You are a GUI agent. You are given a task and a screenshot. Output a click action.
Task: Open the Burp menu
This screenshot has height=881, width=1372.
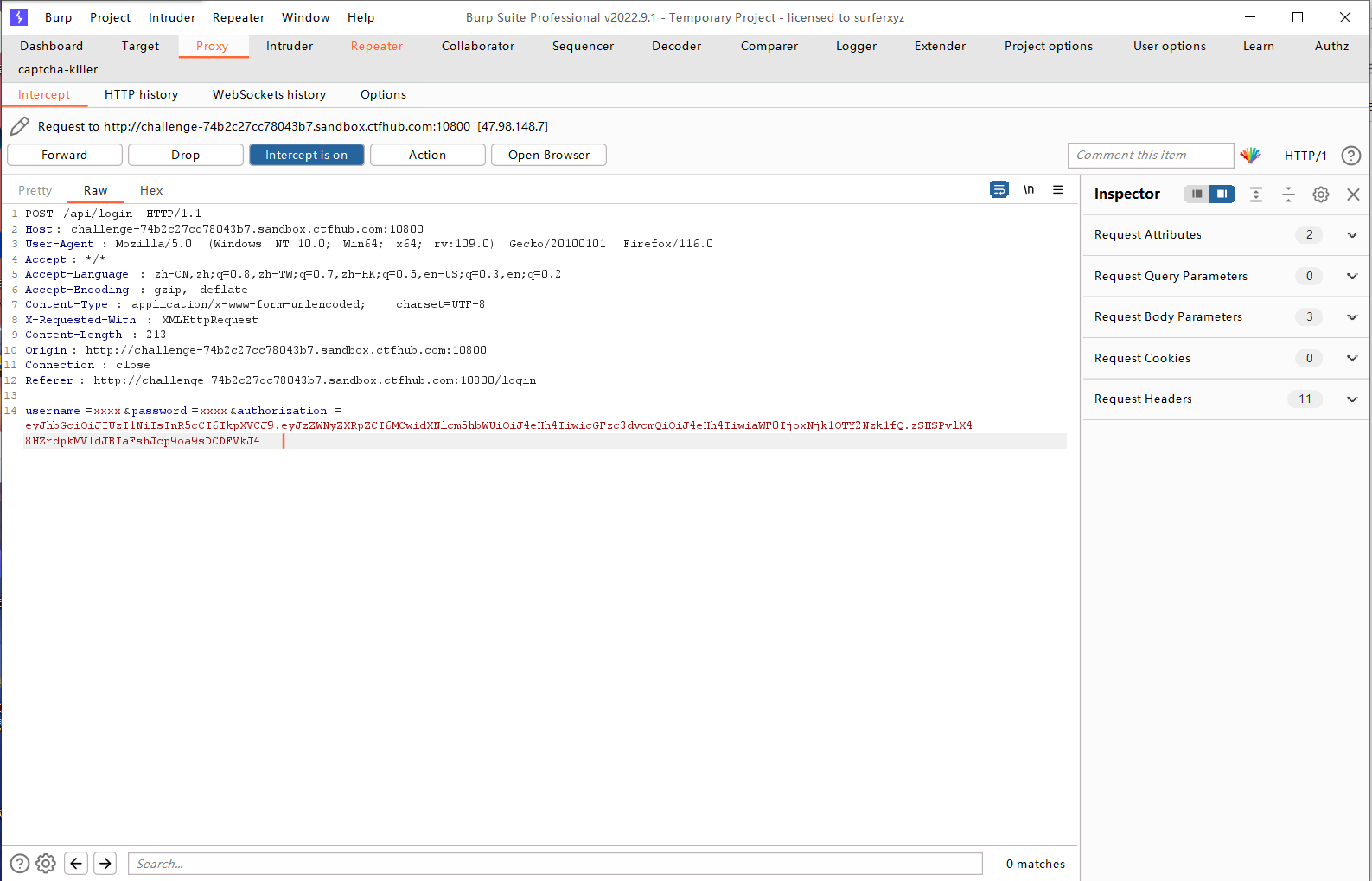pos(59,17)
